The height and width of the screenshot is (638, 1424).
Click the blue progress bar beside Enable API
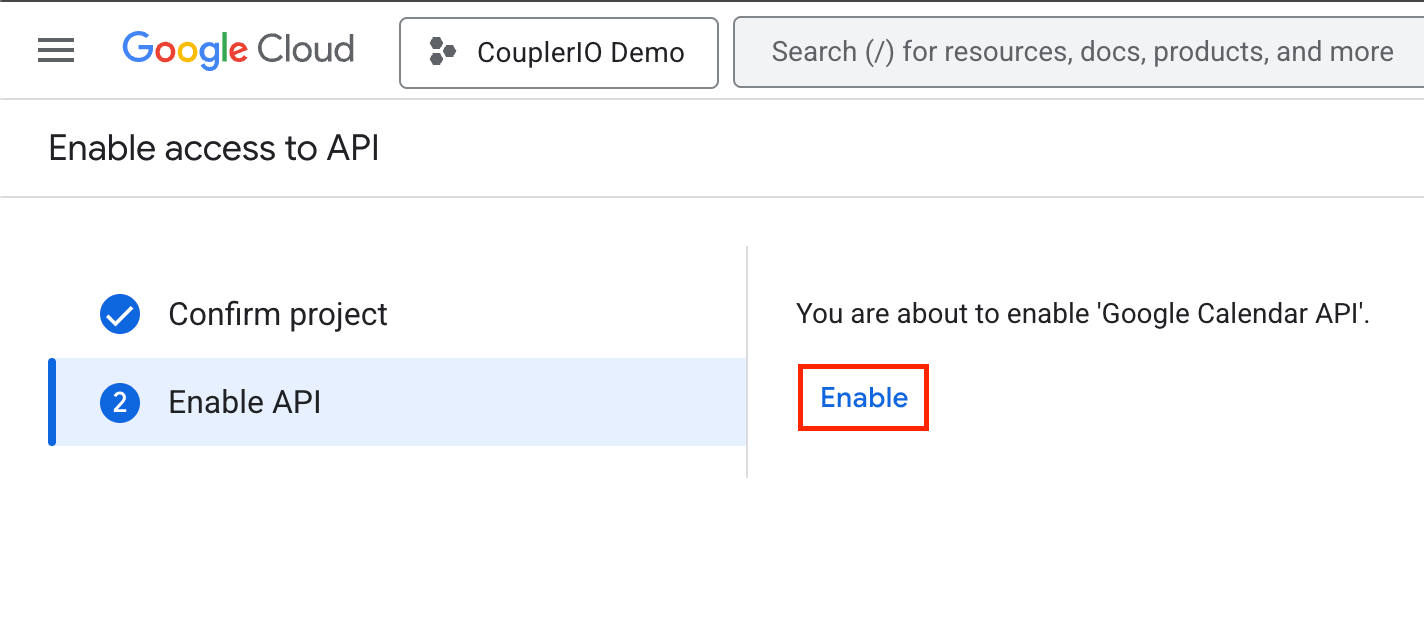(52, 402)
